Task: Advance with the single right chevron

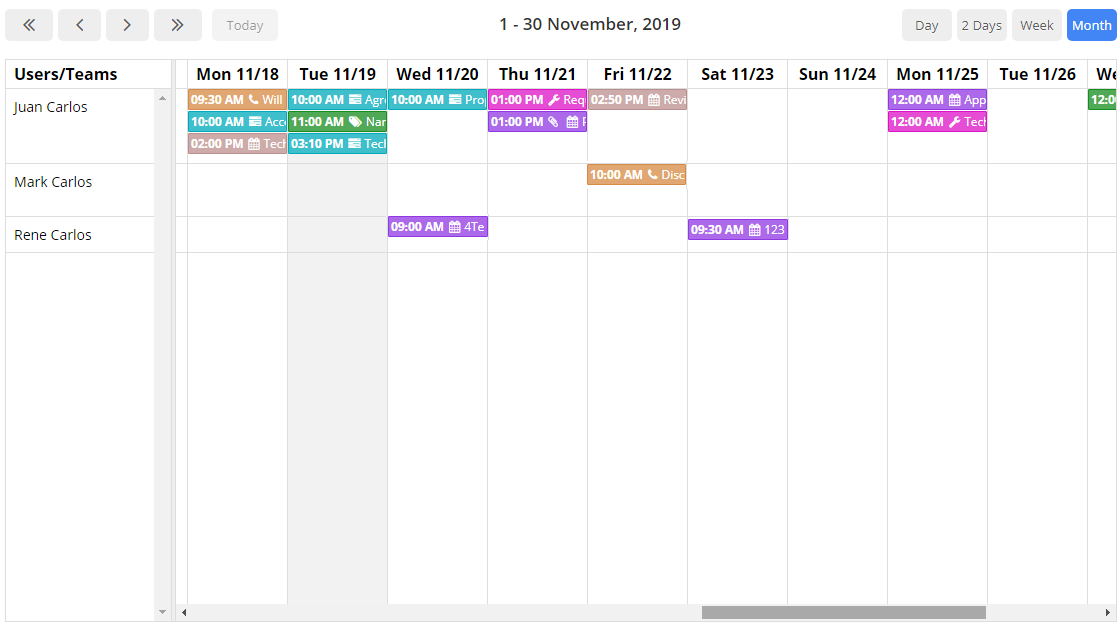Action: (x=127, y=25)
